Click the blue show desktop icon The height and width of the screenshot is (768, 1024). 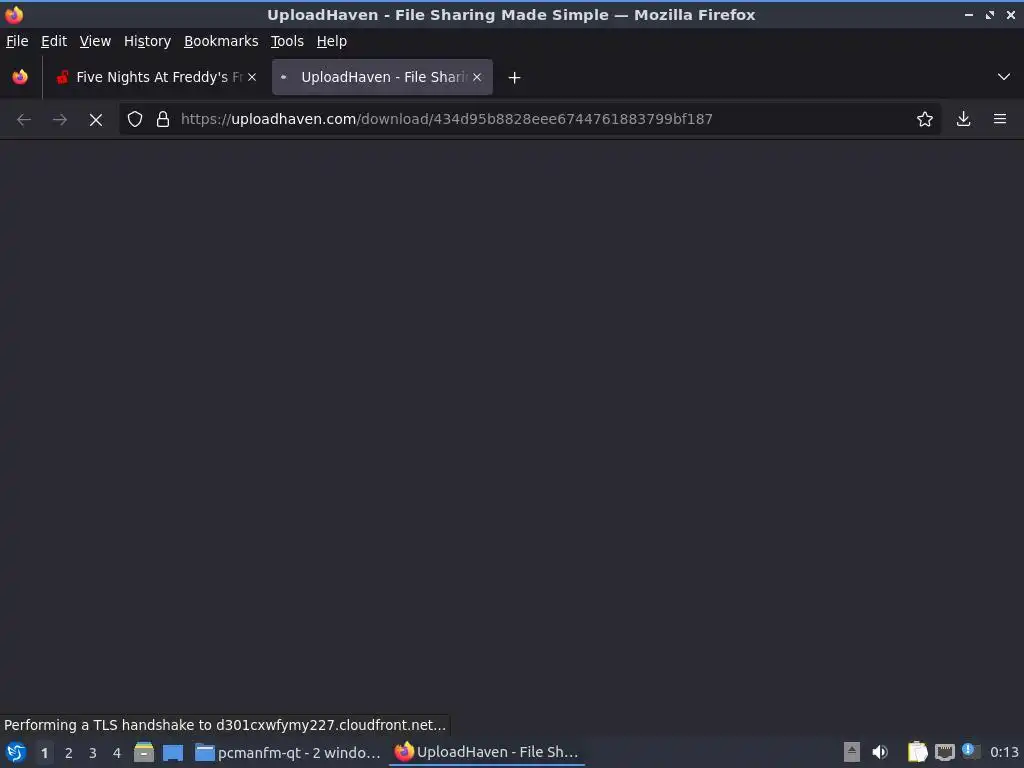coord(173,752)
